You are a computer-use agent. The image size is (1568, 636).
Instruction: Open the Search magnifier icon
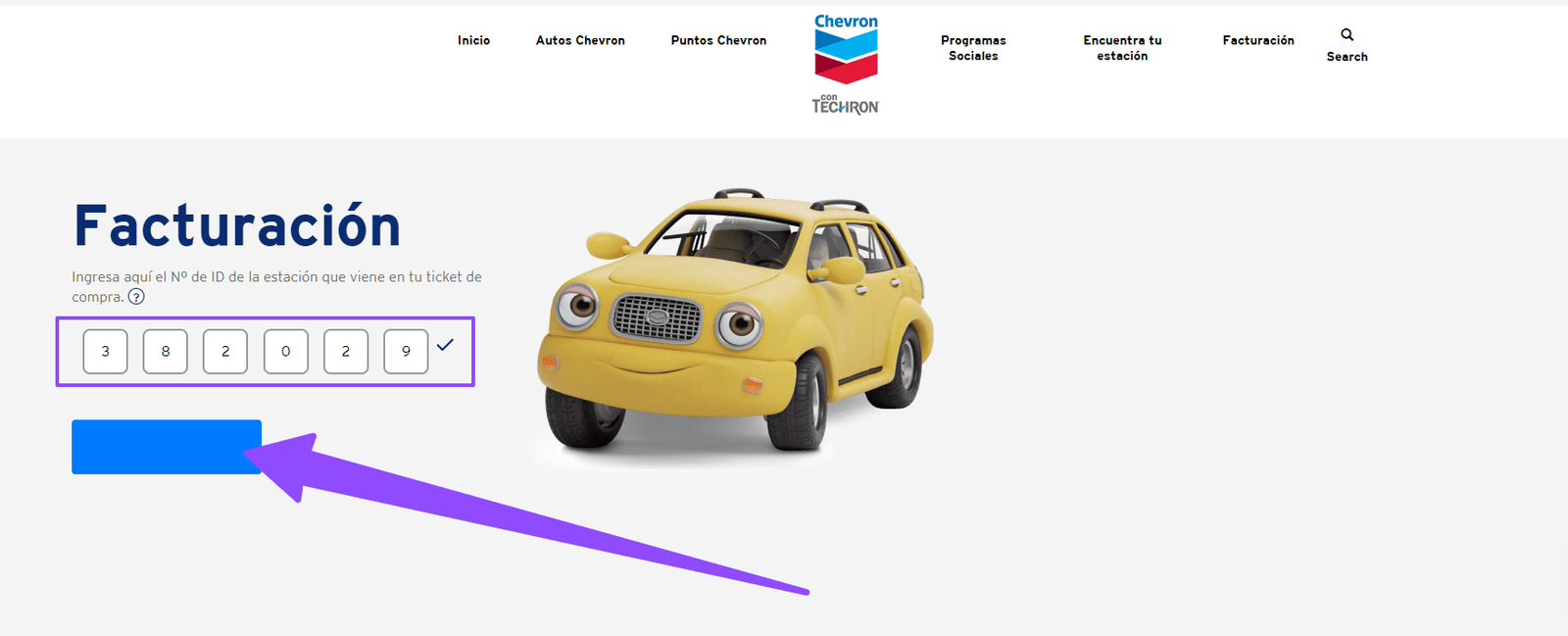pyautogui.click(x=1347, y=34)
